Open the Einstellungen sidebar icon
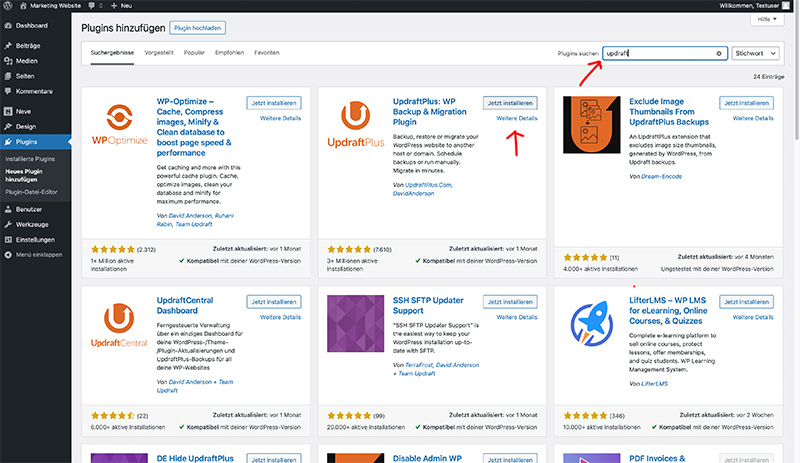 (x=8, y=240)
